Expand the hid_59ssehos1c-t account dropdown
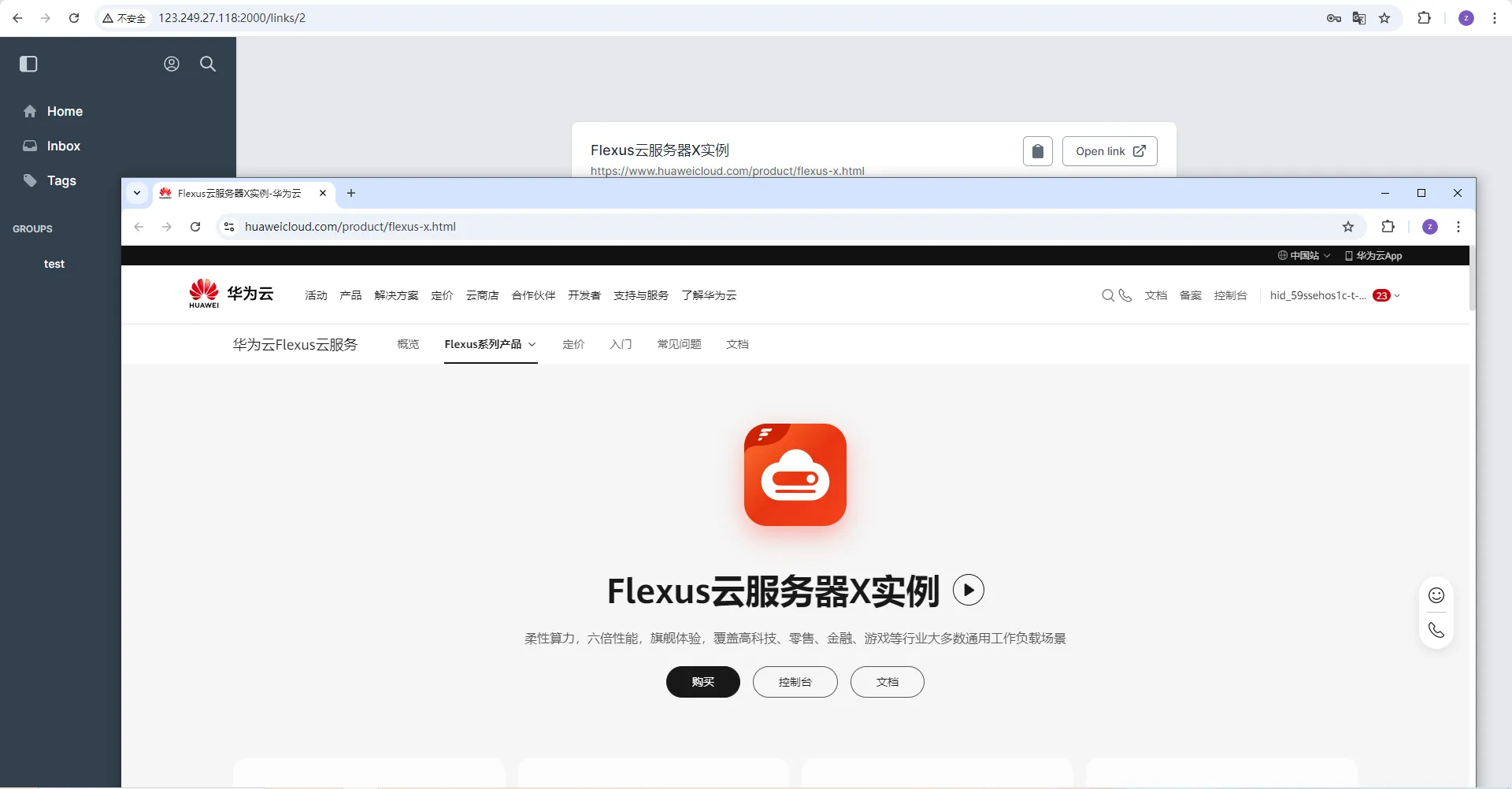The image size is (1512, 789). (1335, 295)
